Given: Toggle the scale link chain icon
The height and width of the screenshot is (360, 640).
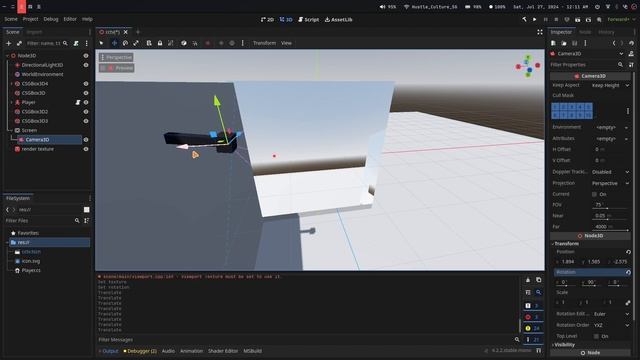Looking at the screenshot, I should point(628,302).
